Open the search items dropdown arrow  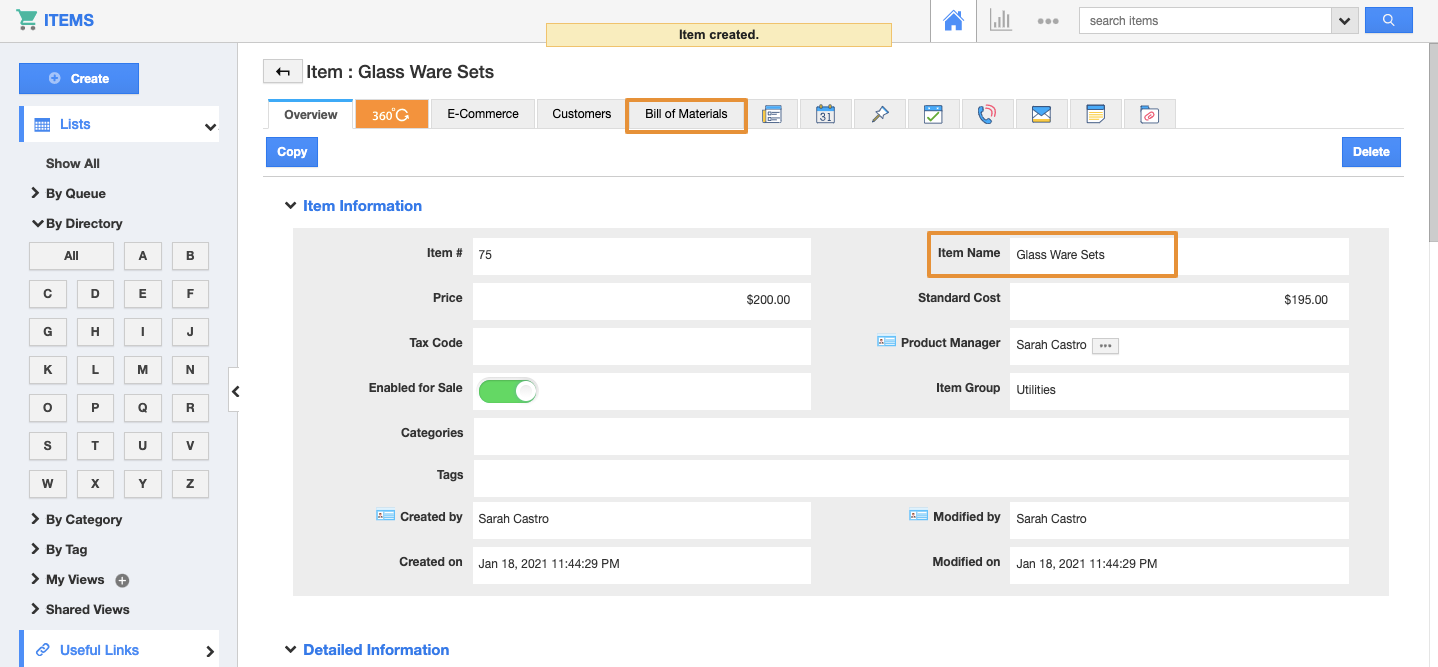click(x=1344, y=21)
